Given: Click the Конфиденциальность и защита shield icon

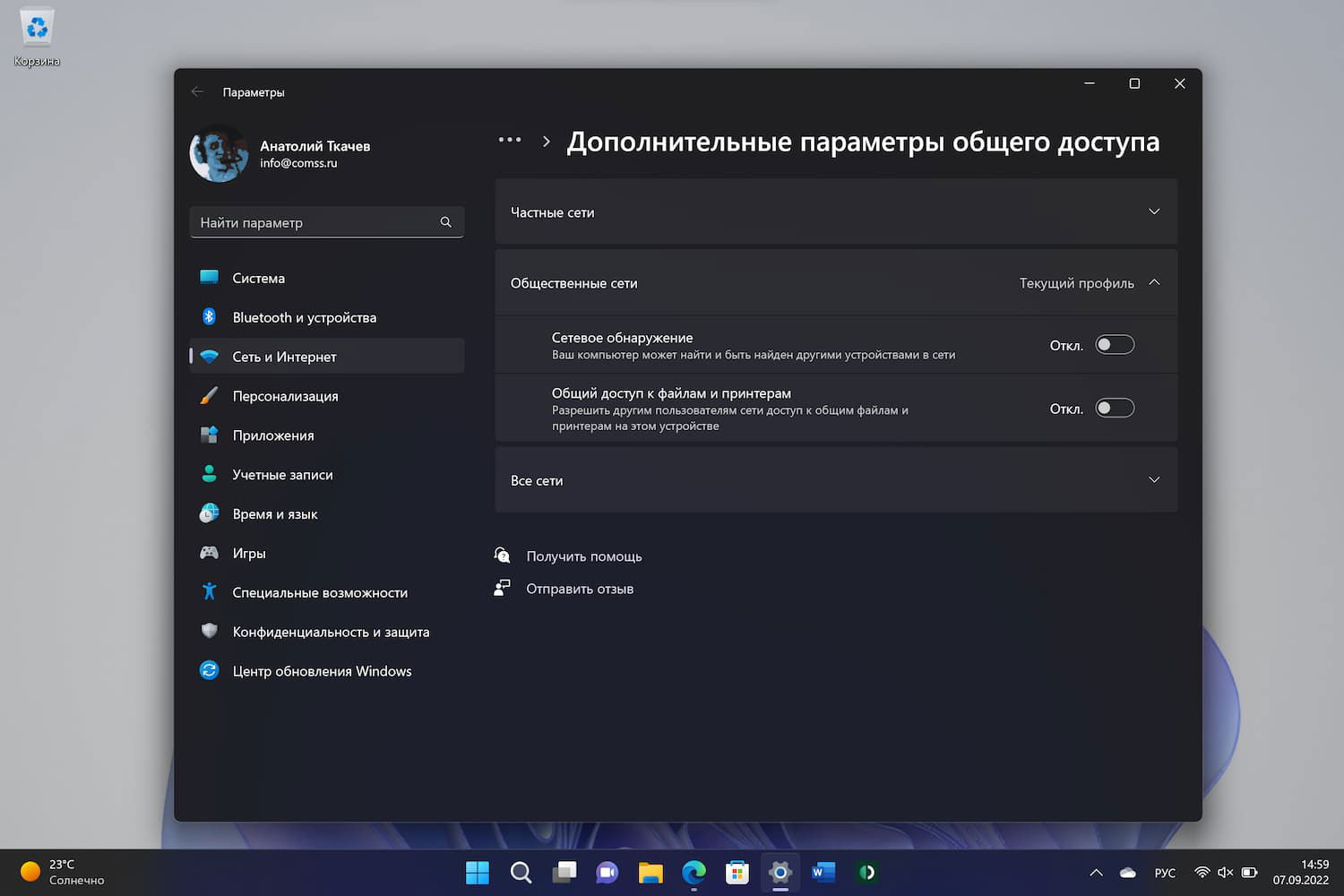Looking at the screenshot, I should pos(209,631).
